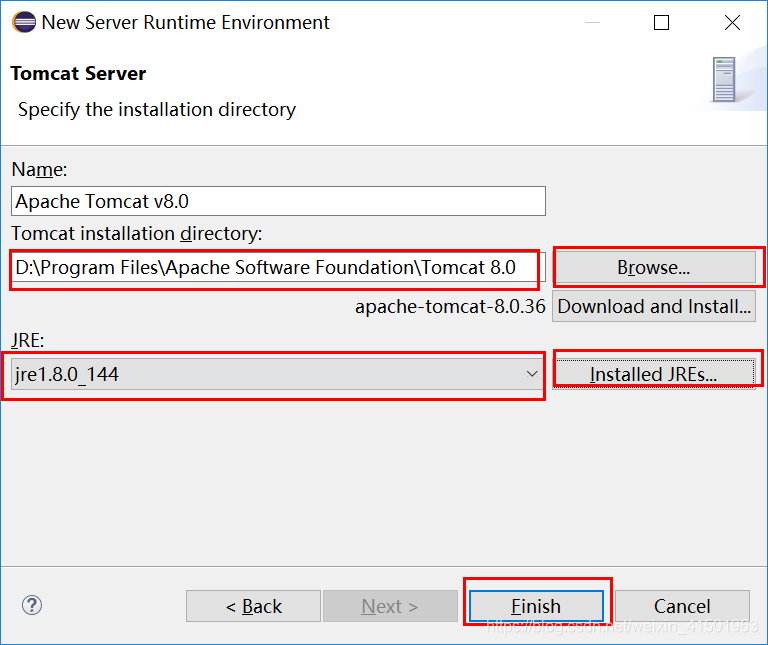Click the apache-tomcat-8.0.36 version label
Screen dimensions: 768x645
tap(450, 307)
